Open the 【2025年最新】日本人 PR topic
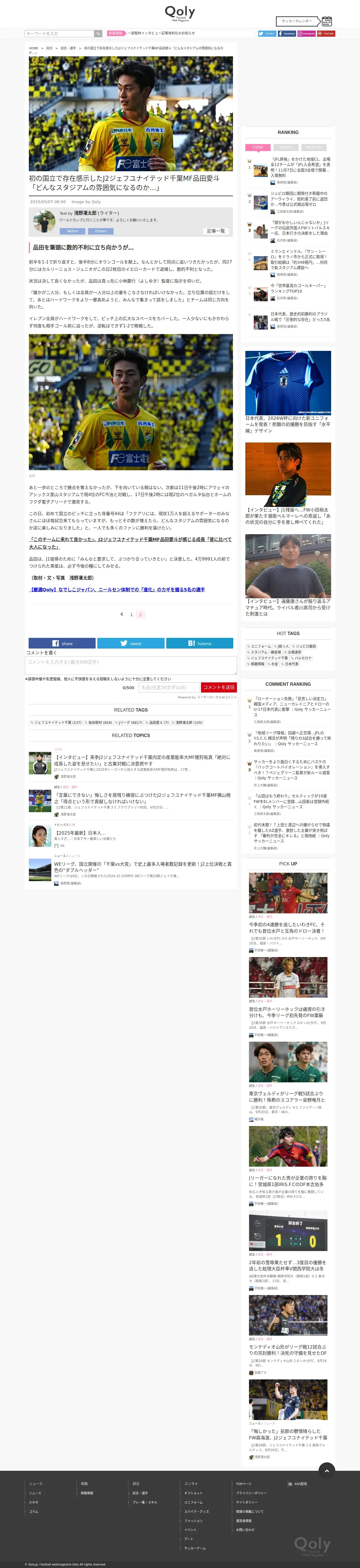The width and height of the screenshot is (360, 1568). point(80,833)
